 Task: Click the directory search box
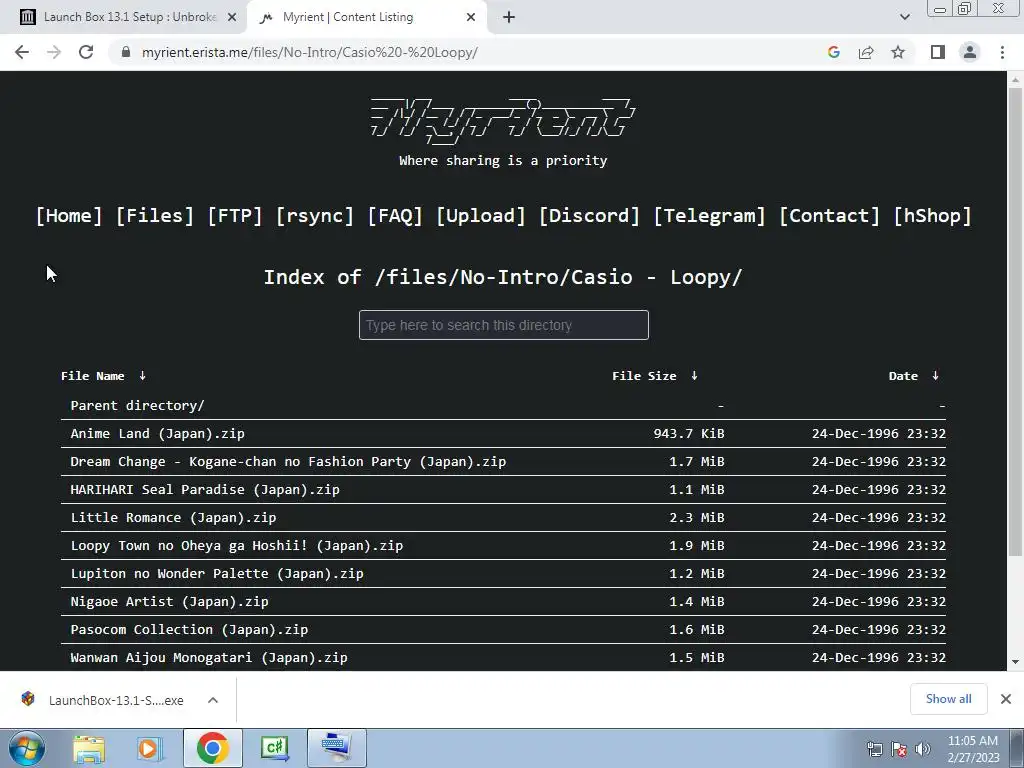pos(504,325)
